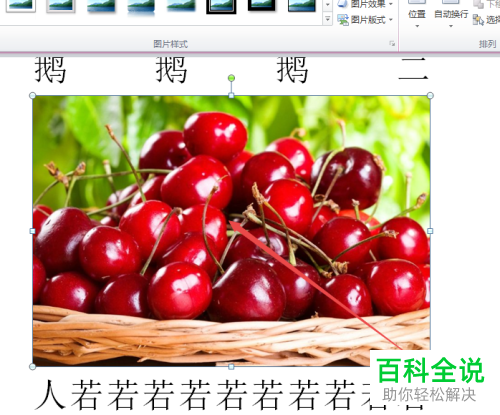500x415 pixels.
Task: Apply the second beveled matte white picture style
Action: coord(61,6)
